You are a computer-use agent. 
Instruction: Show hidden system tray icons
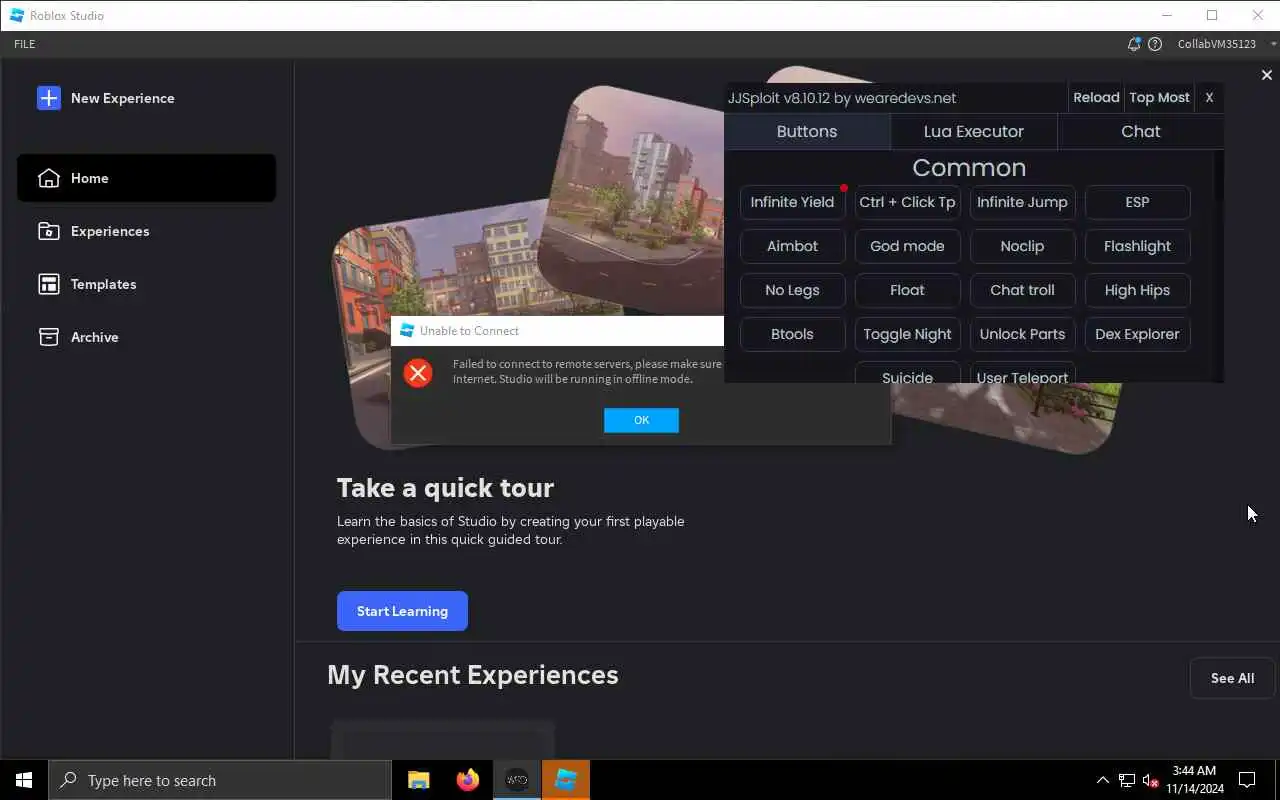[x=1103, y=780]
